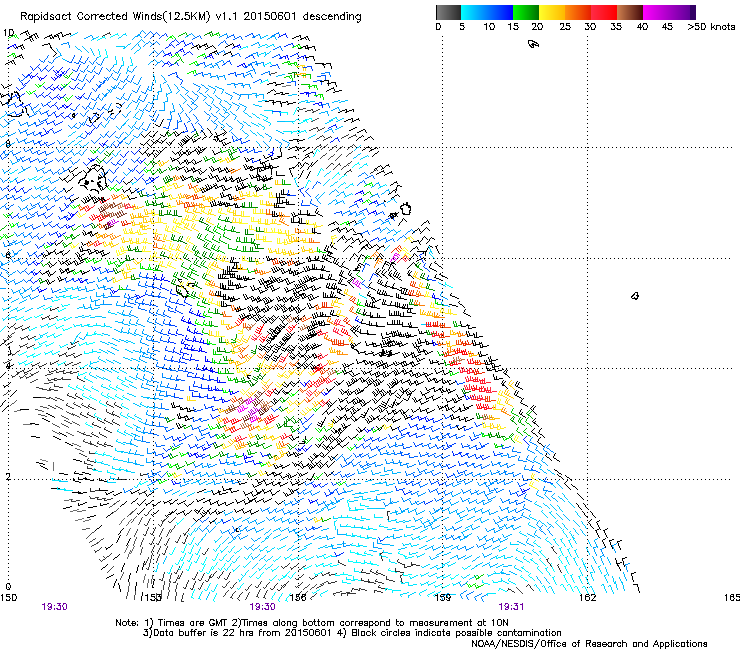The image size is (740, 650).
Task: Click the note line 'Times are GMT'
Action: pos(192,623)
